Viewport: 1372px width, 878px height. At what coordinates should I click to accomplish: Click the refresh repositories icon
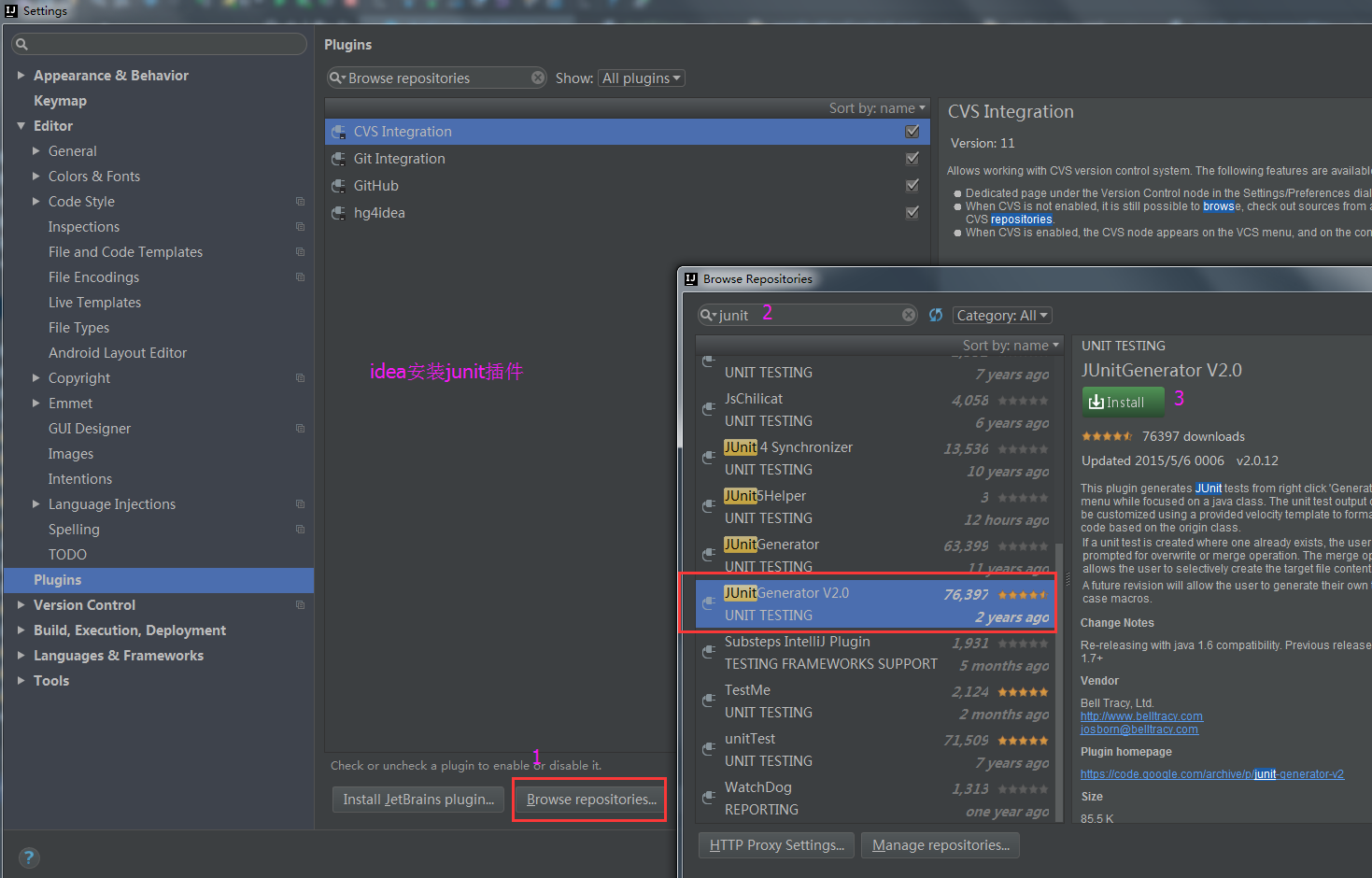pyautogui.click(x=936, y=315)
